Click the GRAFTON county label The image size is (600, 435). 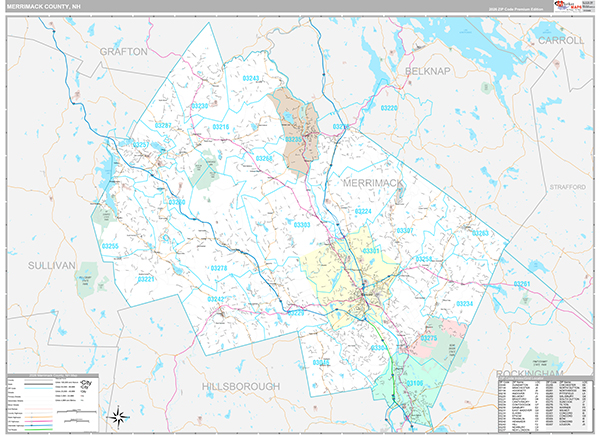(124, 52)
